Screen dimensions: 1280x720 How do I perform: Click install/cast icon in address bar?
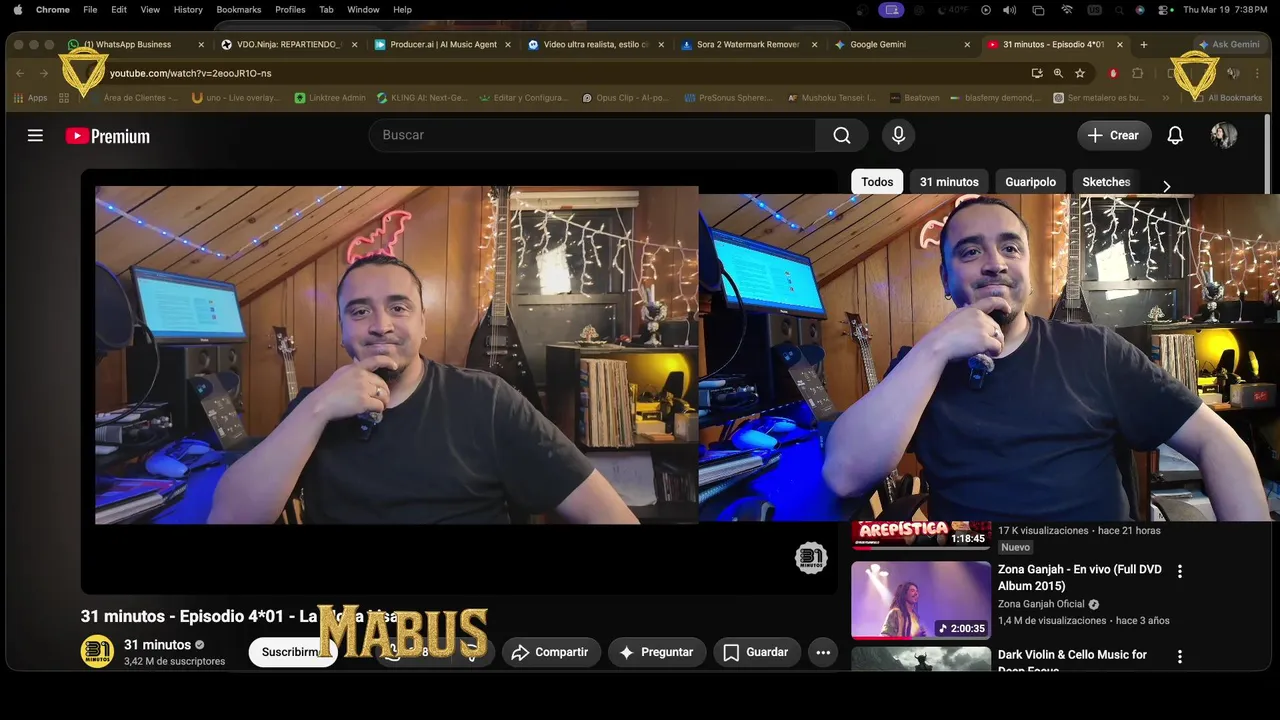tap(1037, 73)
